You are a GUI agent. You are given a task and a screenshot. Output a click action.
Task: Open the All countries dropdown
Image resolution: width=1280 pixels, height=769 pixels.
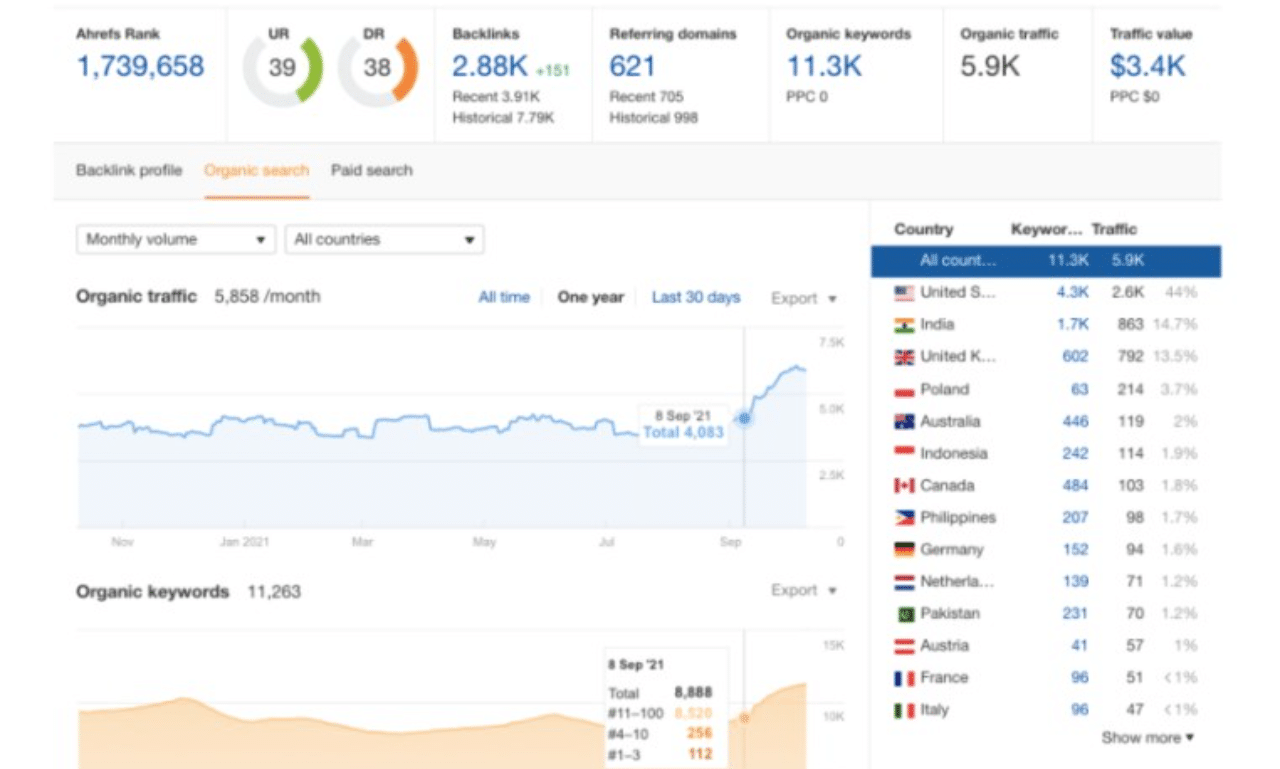point(384,240)
